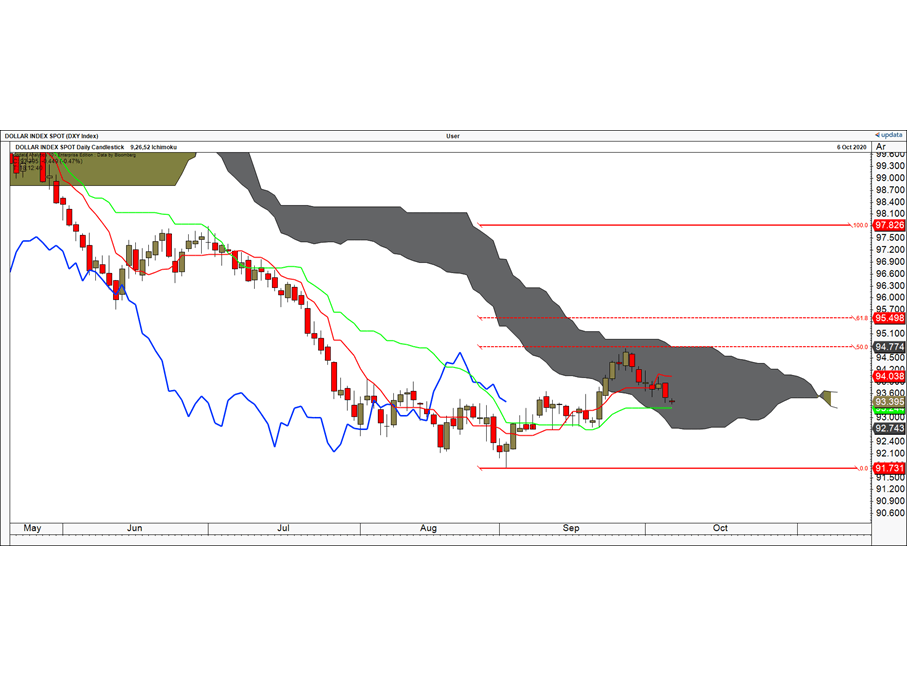Click the 'Oct' month label on the time axis

click(x=720, y=528)
